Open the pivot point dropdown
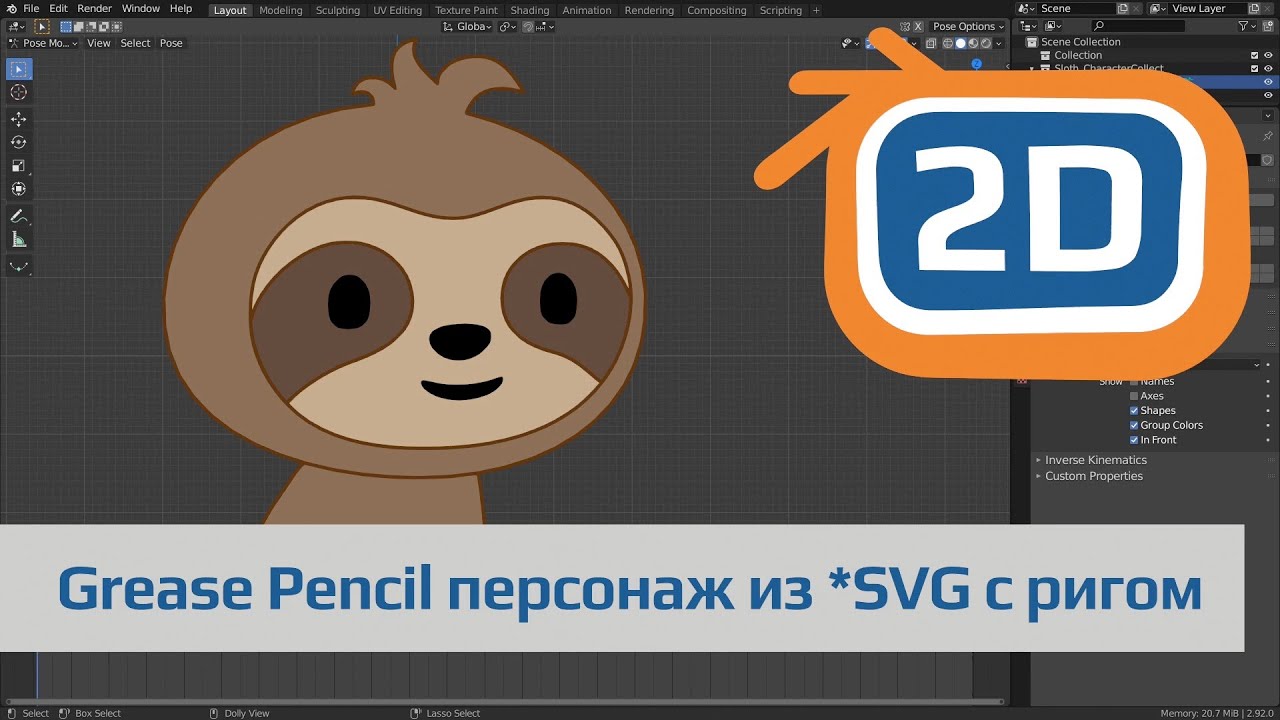 [507, 27]
